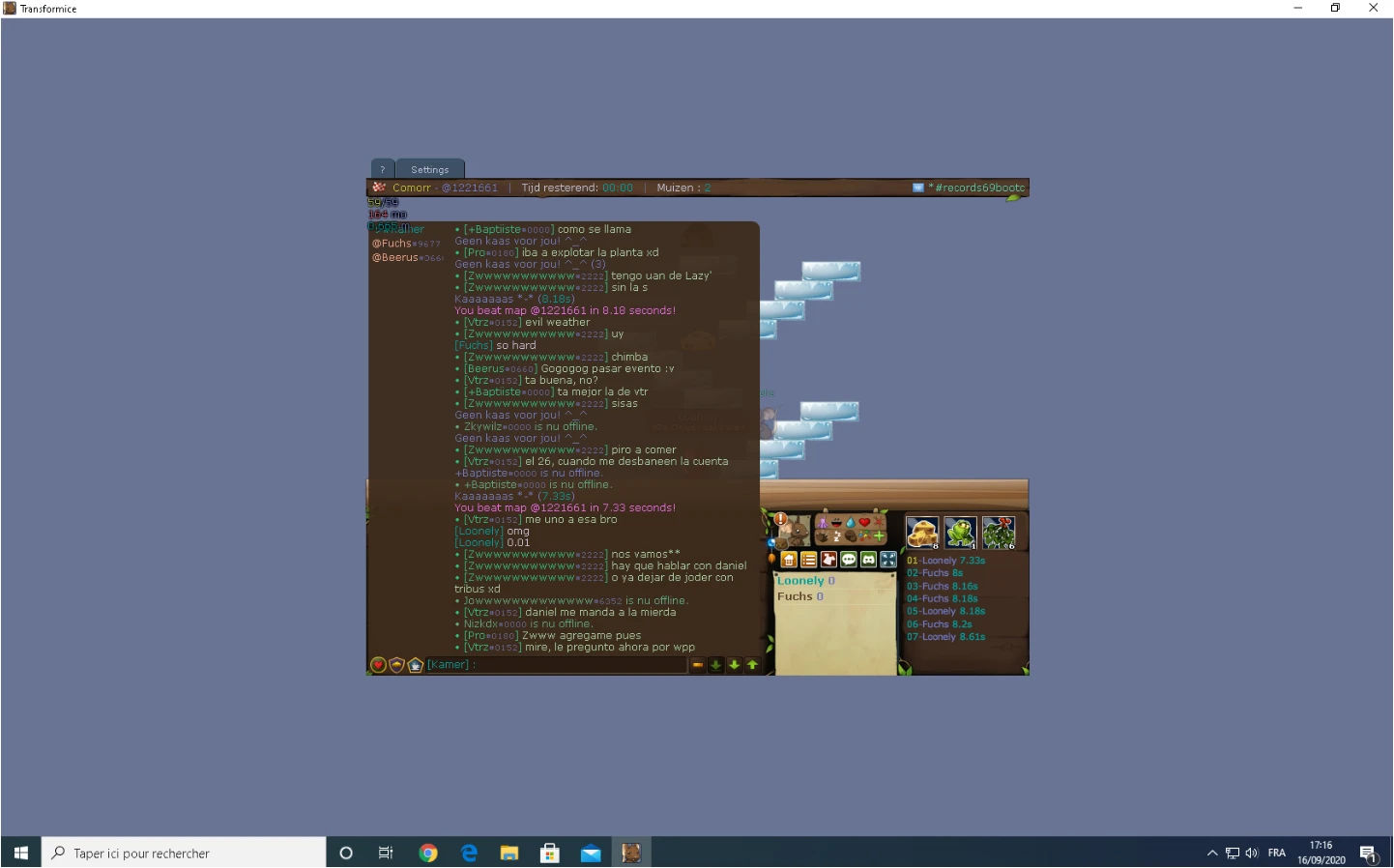Select the red angry emote

pos(879,523)
